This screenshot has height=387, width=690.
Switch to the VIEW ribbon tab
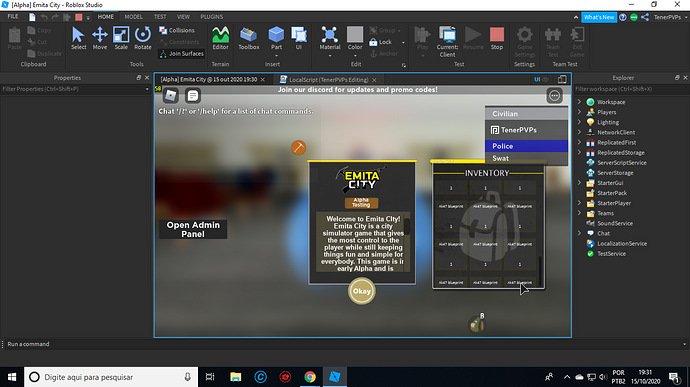click(183, 17)
